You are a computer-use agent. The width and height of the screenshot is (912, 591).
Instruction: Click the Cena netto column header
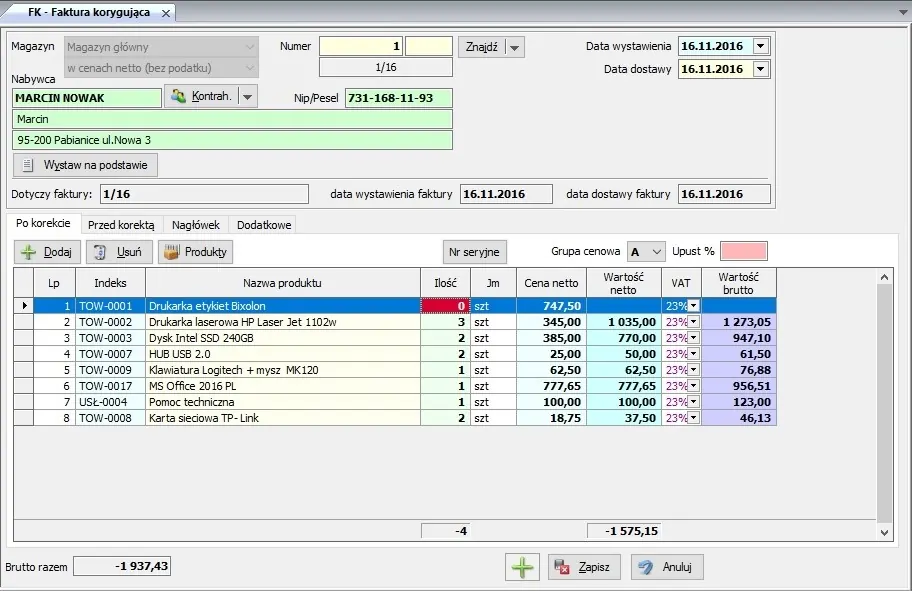[x=551, y=283]
